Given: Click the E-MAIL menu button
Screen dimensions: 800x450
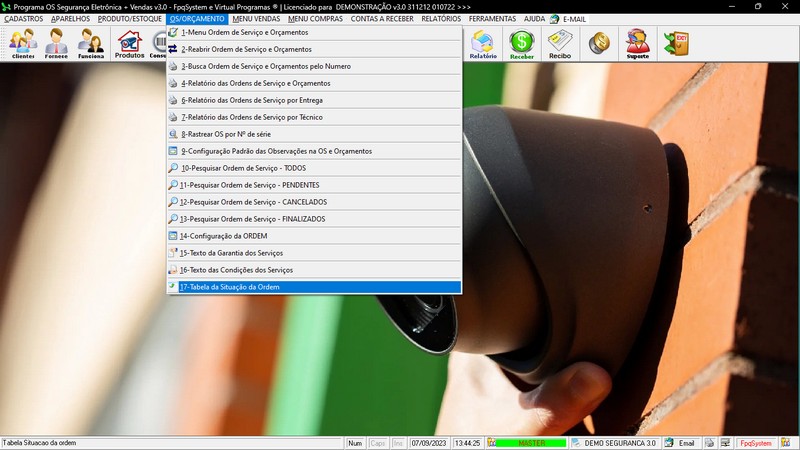Looking at the screenshot, I should pos(568,19).
